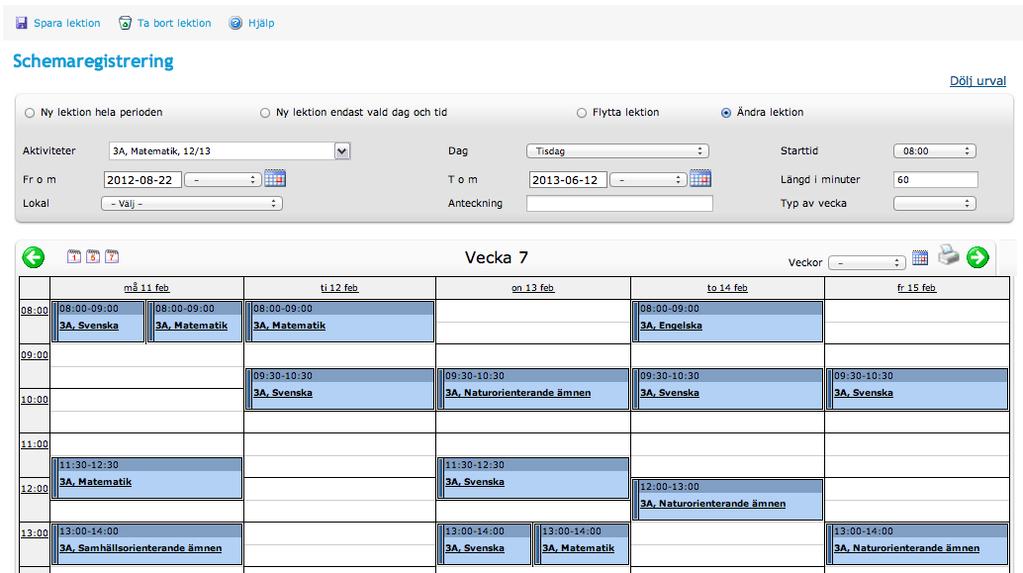Open Tuesday 09:30 3A, Svenska lesson
The image size is (1023, 573).
click(340, 389)
